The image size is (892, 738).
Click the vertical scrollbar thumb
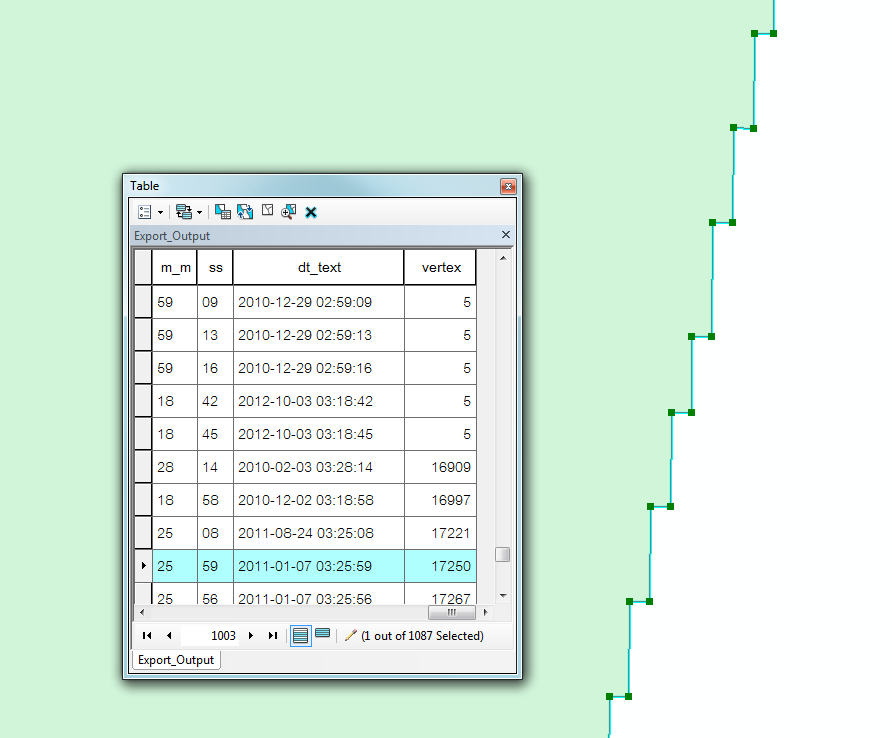(502, 554)
